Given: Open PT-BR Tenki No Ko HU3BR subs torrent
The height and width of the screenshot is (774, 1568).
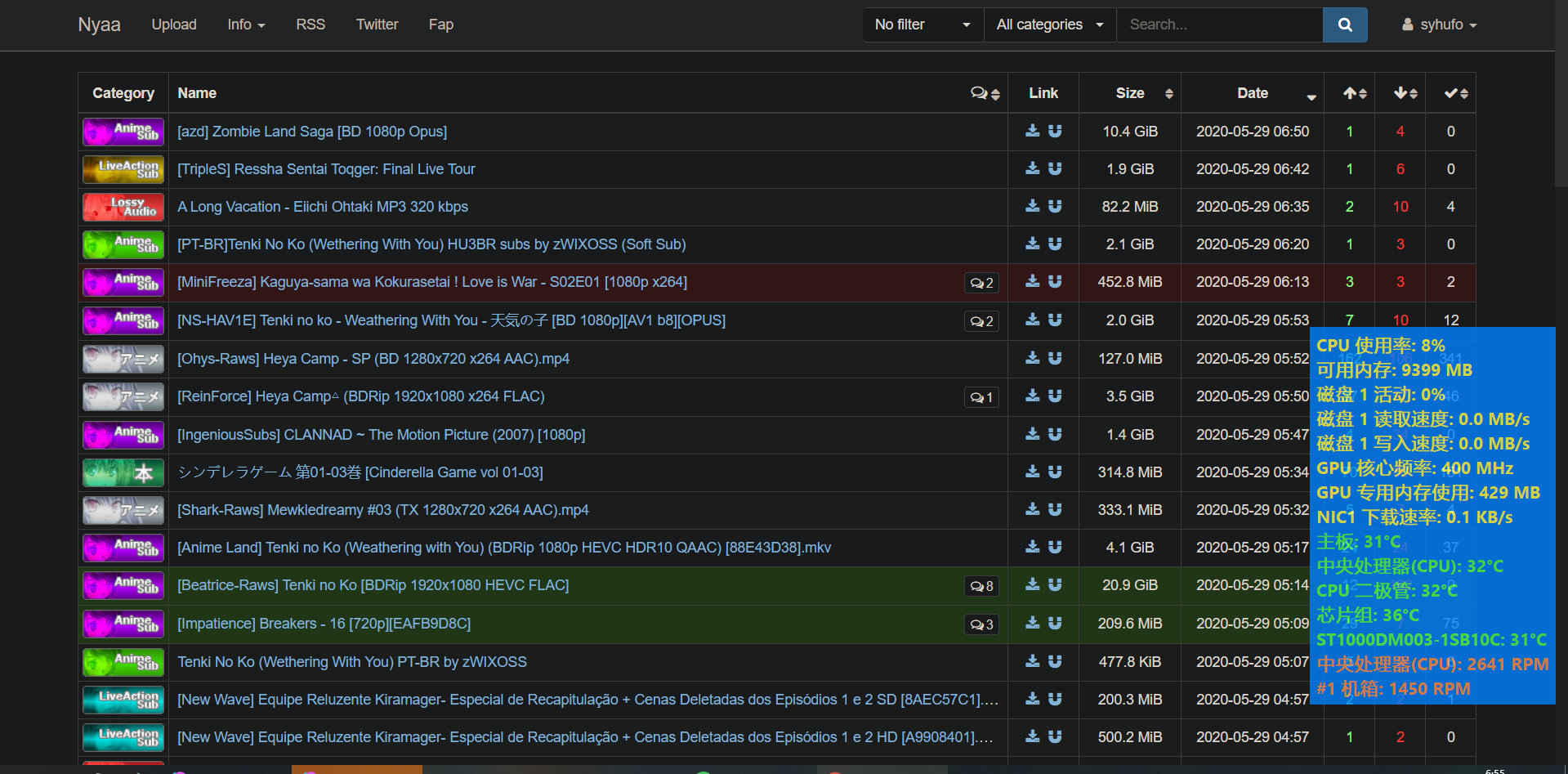Looking at the screenshot, I should [431, 244].
